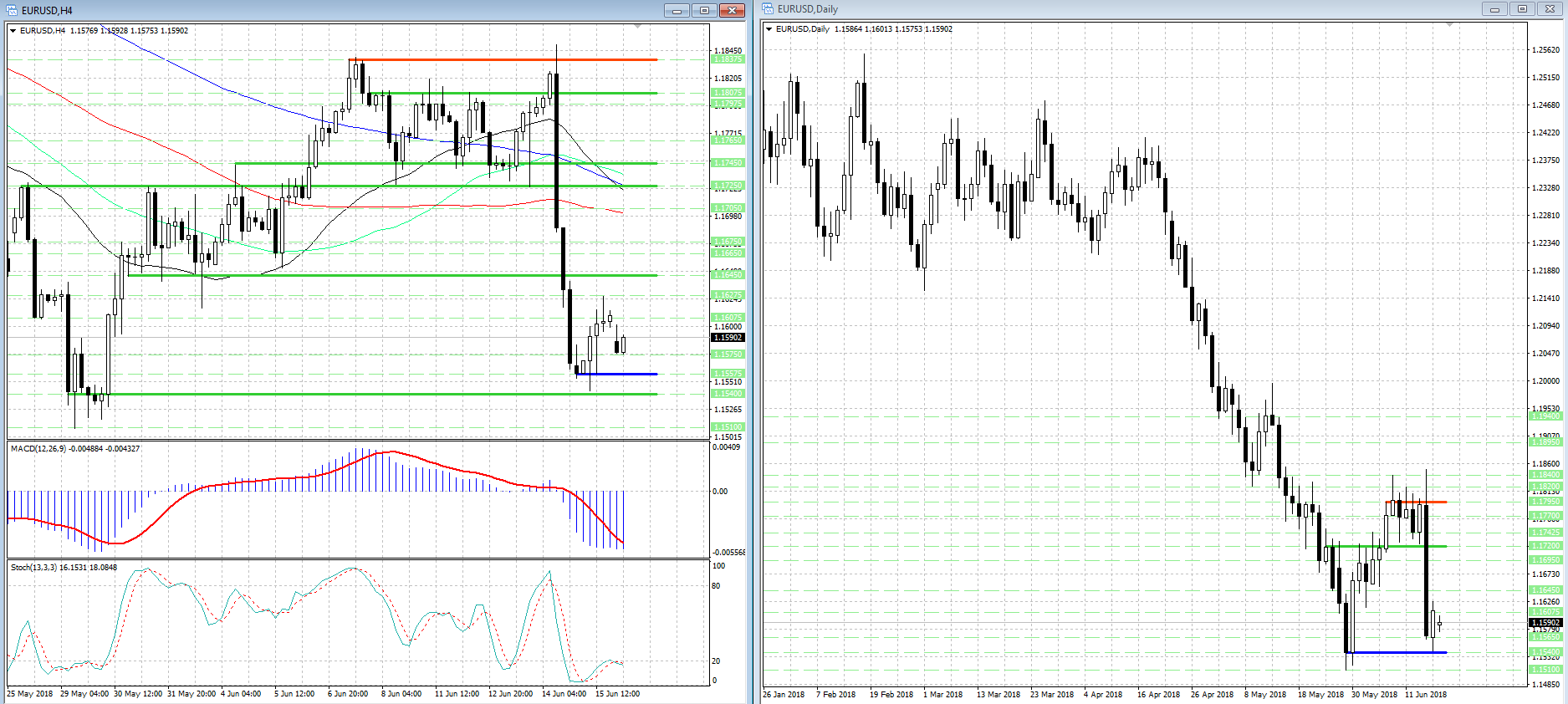Click the EURUSD,H4 window title text
The image size is (1568, 704).
click(x=47, y=11)
